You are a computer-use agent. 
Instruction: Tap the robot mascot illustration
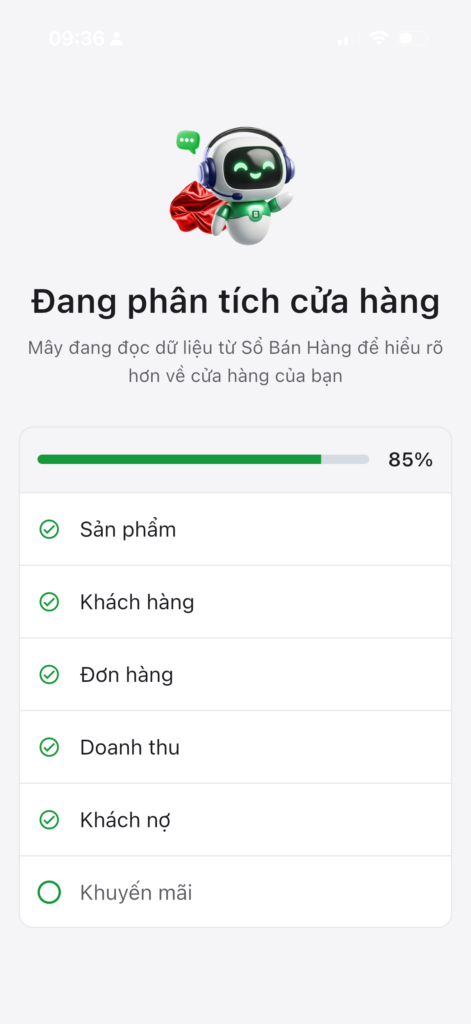[235, 187]
